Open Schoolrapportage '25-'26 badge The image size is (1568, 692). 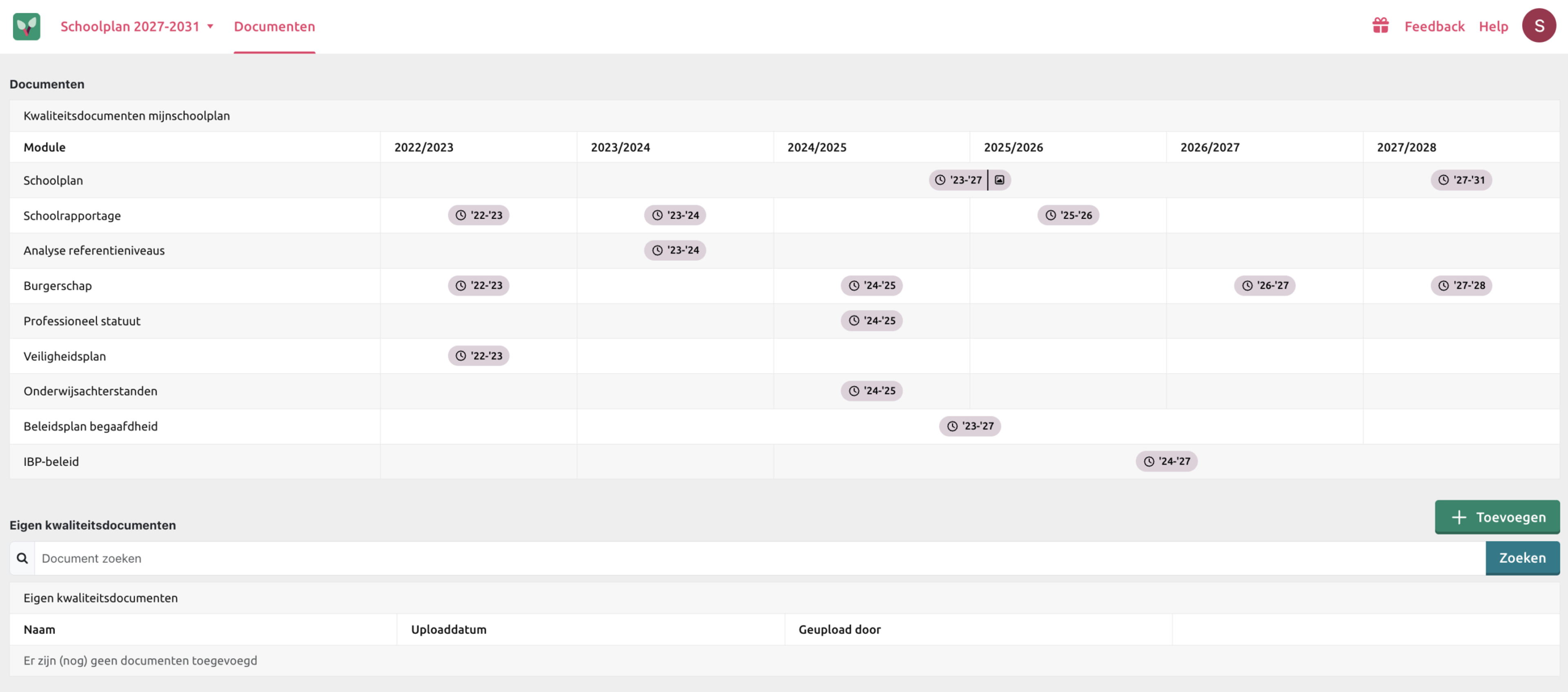[x=1068, y=215]
